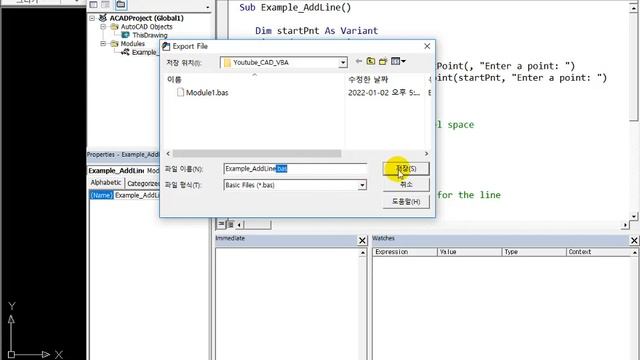Go back with the arrow icon in Export File
Screen dimensions: 640x360
[x=358, y=61]
